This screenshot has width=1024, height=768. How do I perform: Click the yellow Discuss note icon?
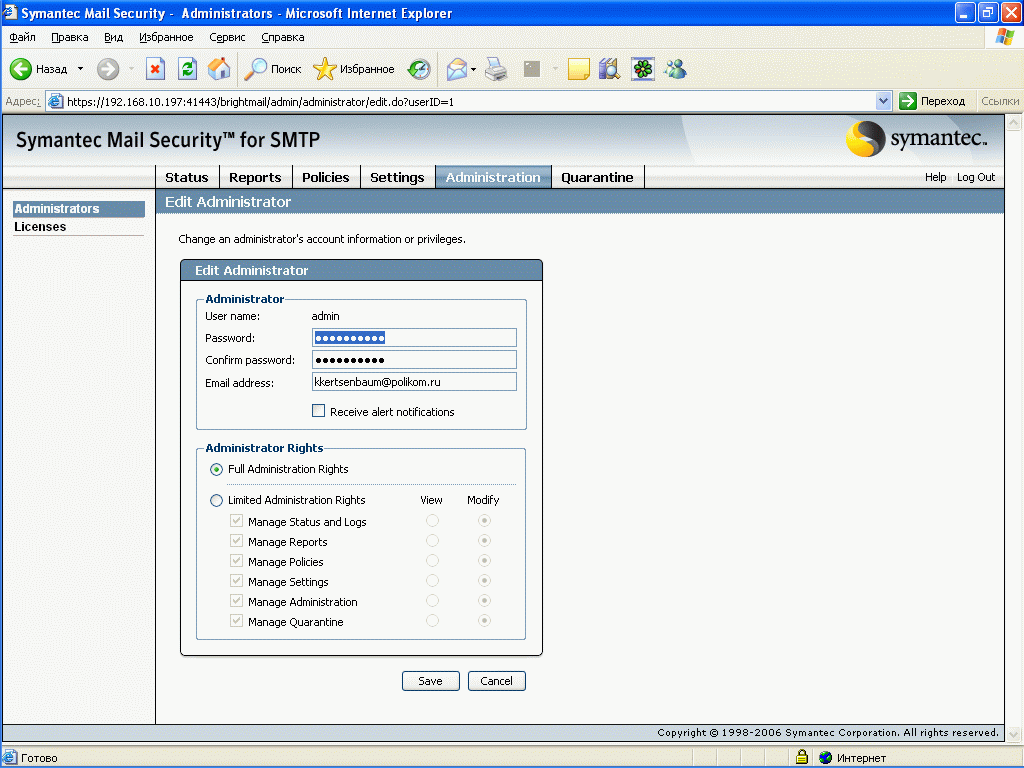(579, 69)
